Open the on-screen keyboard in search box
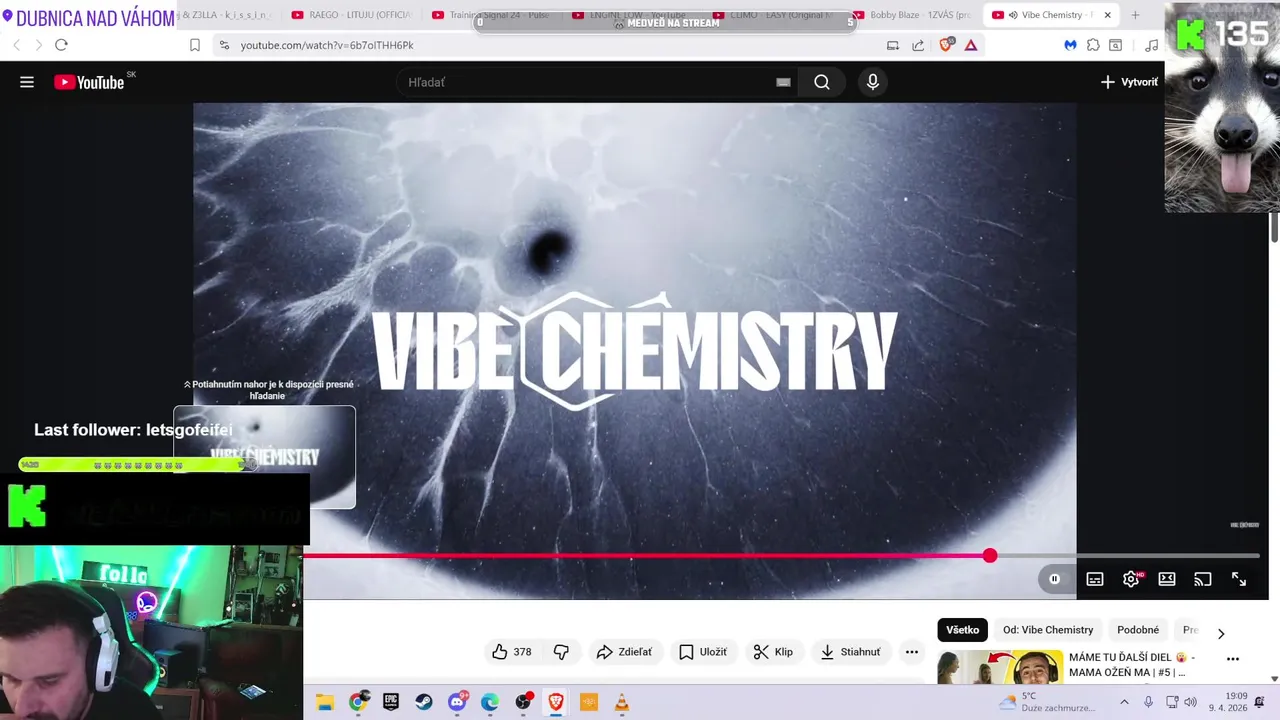1280x720 pixels. coord(783,82)
